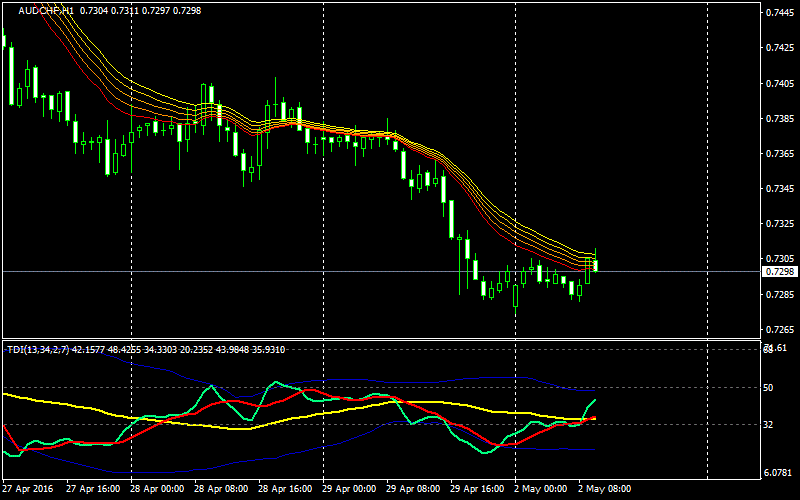Select the 29 Apr 16:00 time label
800x500 pixels.
(x=475, y=490)
